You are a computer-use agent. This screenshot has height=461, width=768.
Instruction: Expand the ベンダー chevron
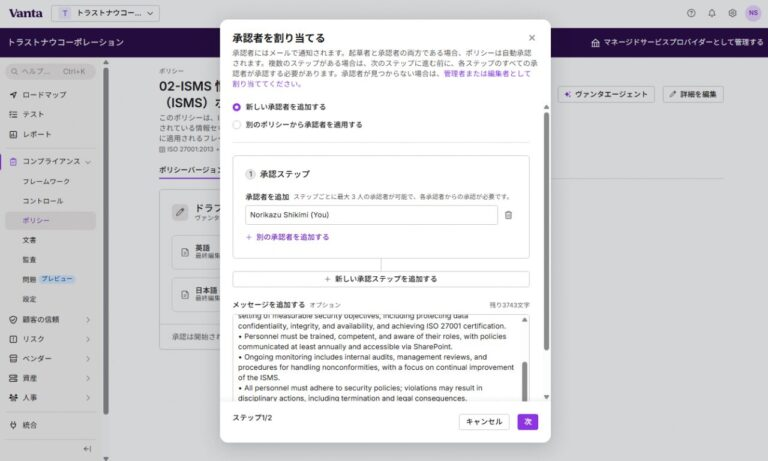point(88,359)
